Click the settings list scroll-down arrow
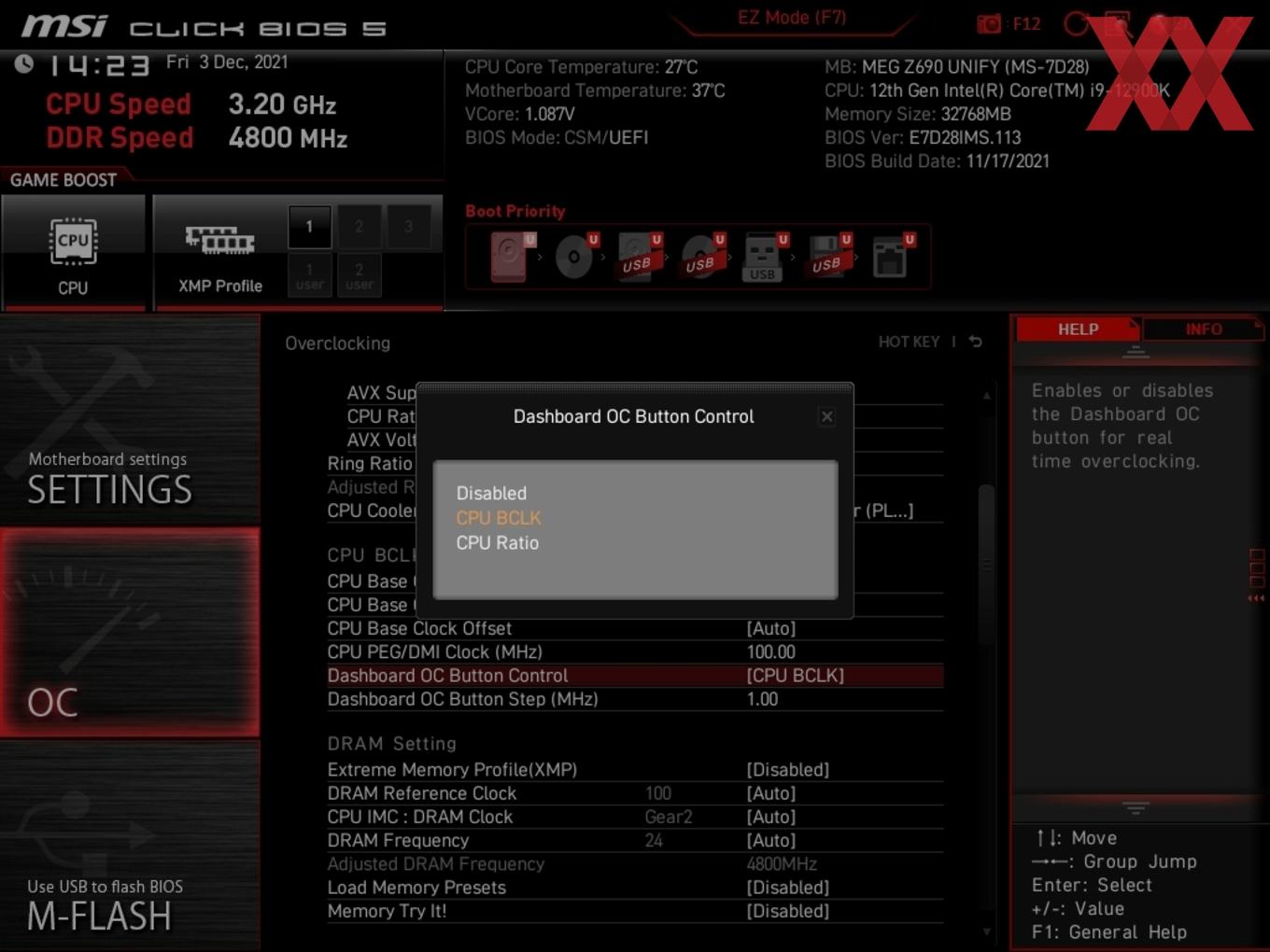This screenshot has height=952, width=1270. (x=986, y=931)
